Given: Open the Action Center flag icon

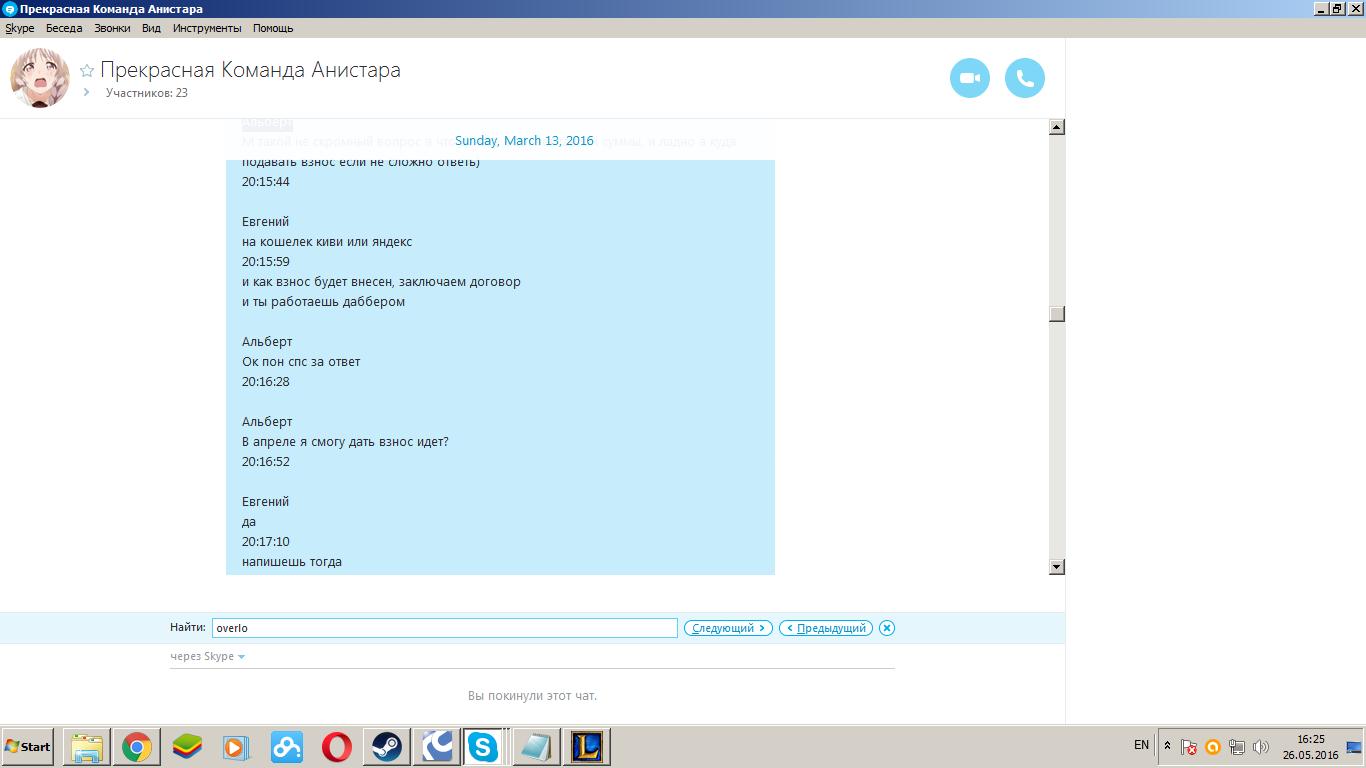Looking at the screenshot, I should click(1189, 747).
